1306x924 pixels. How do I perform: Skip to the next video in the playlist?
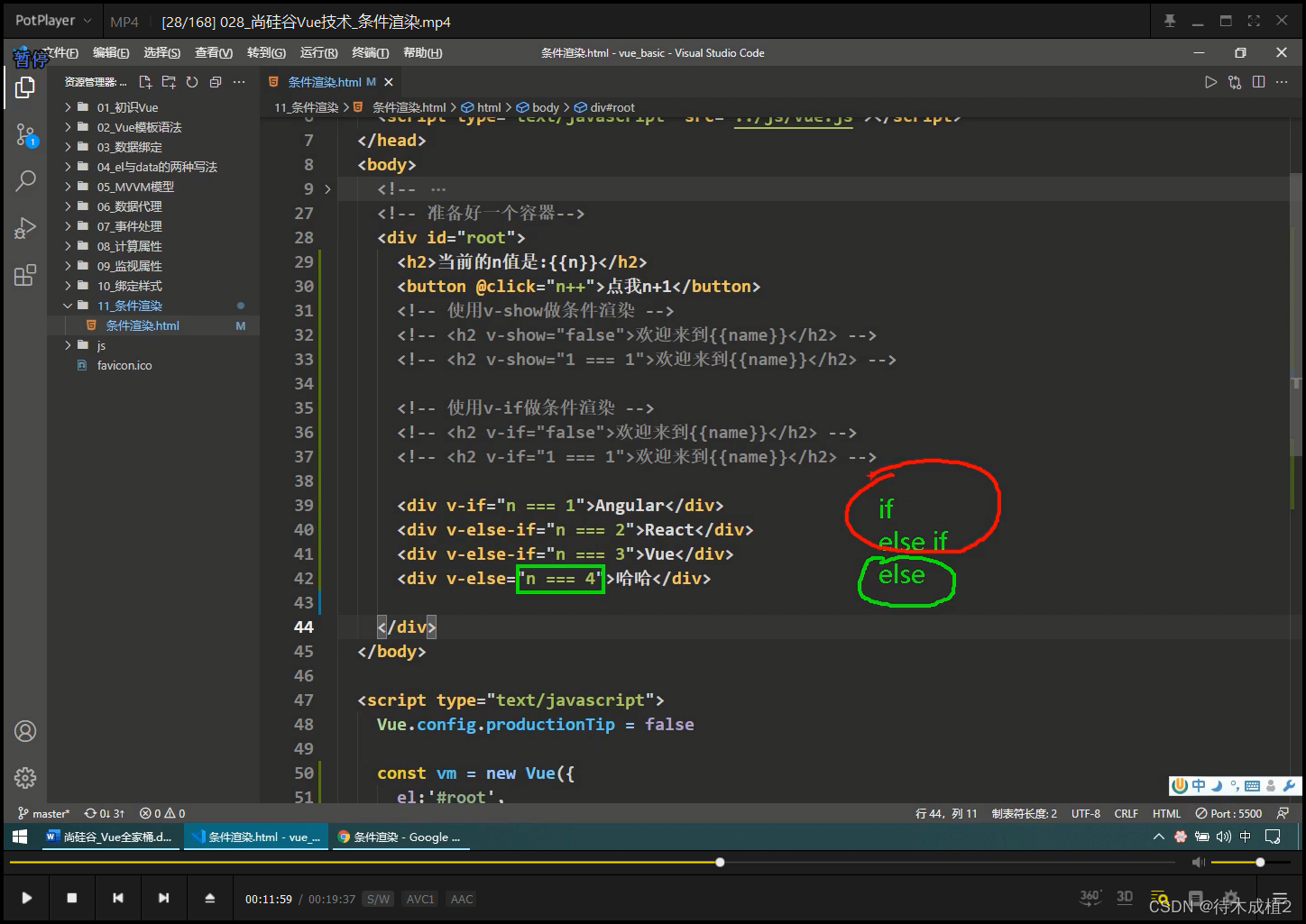(x=163, y=898)
